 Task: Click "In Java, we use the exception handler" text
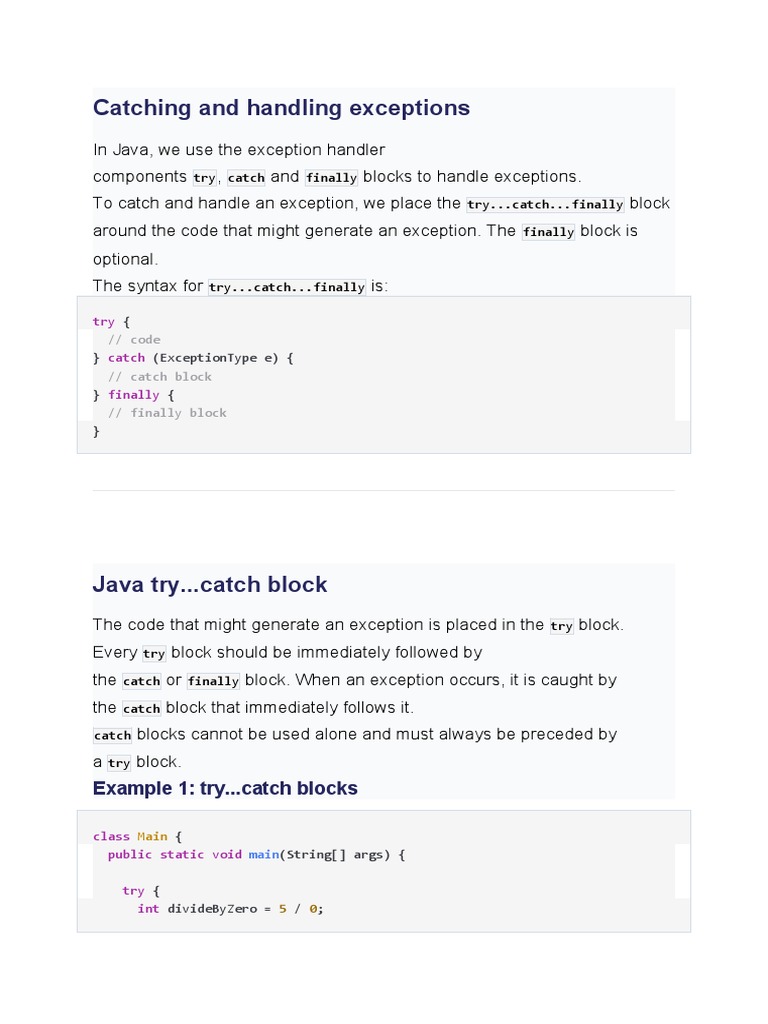point(239,150)
